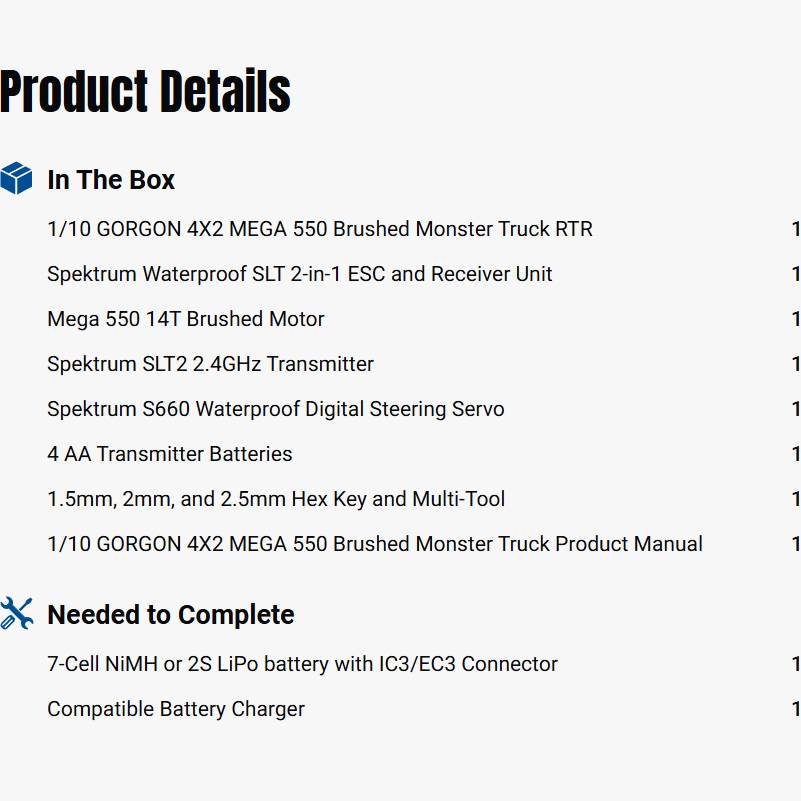This screenshot has width=801, height=801.
Task: Select the Mega 550 14T Brushed Motor item
Action: tap(186, 319)
